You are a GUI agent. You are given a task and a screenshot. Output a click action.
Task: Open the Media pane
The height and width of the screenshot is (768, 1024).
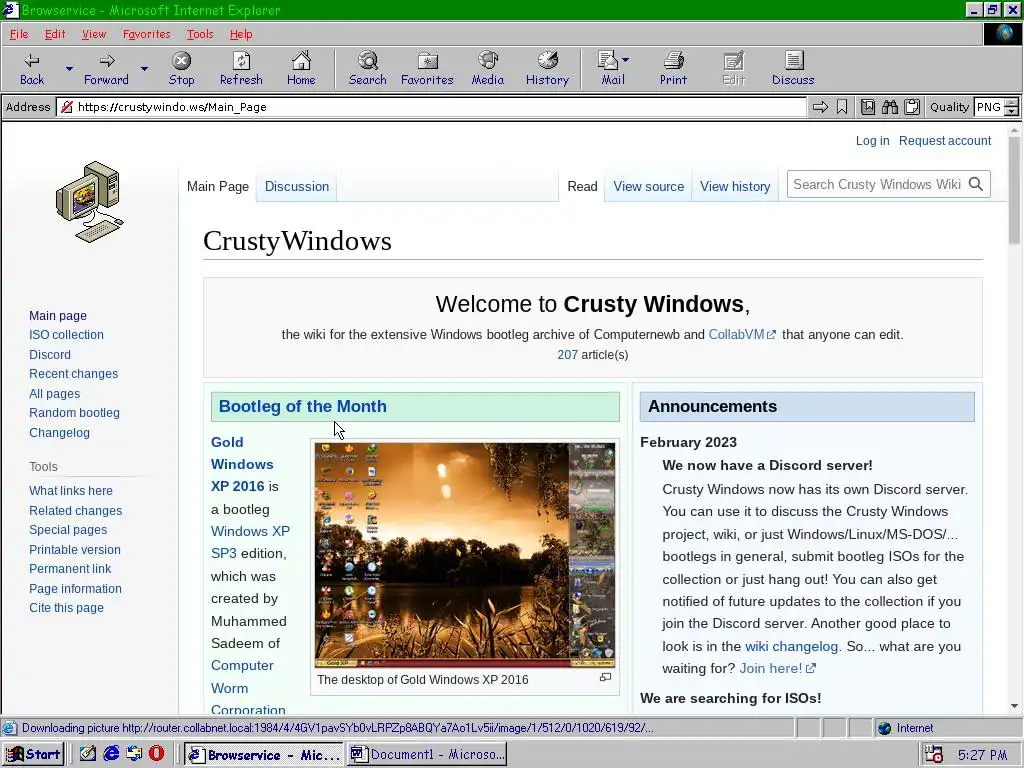tap(488, 69)
